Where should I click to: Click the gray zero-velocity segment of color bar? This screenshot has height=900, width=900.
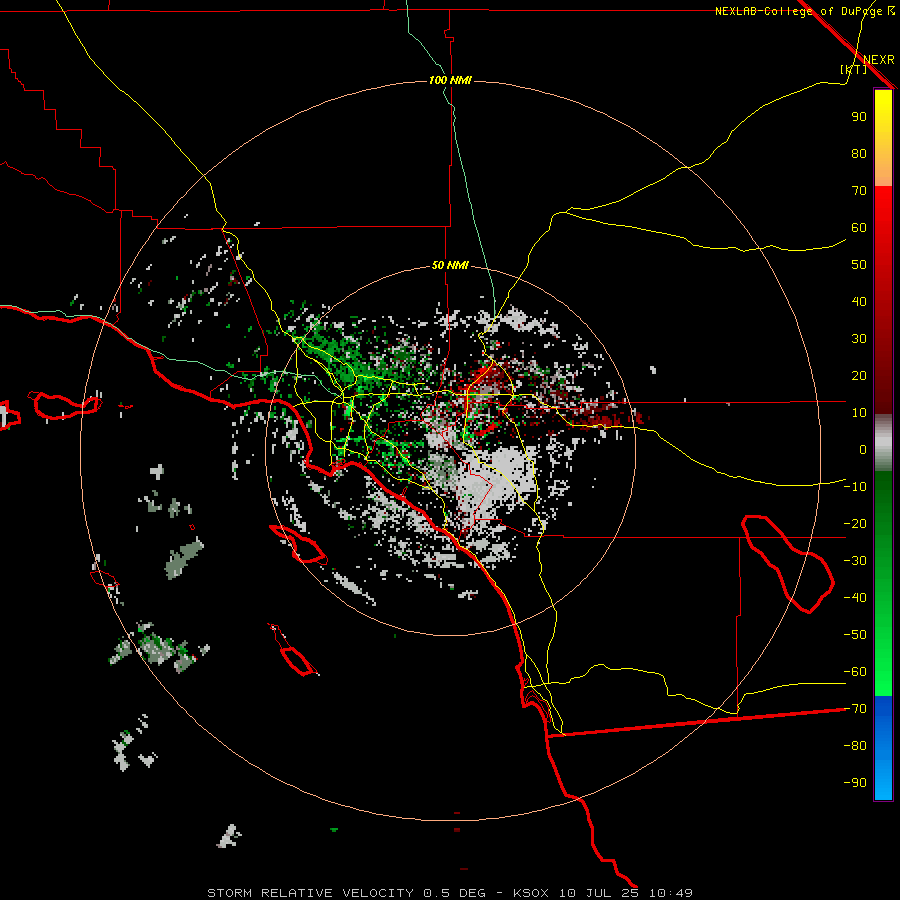coord(883,443)
